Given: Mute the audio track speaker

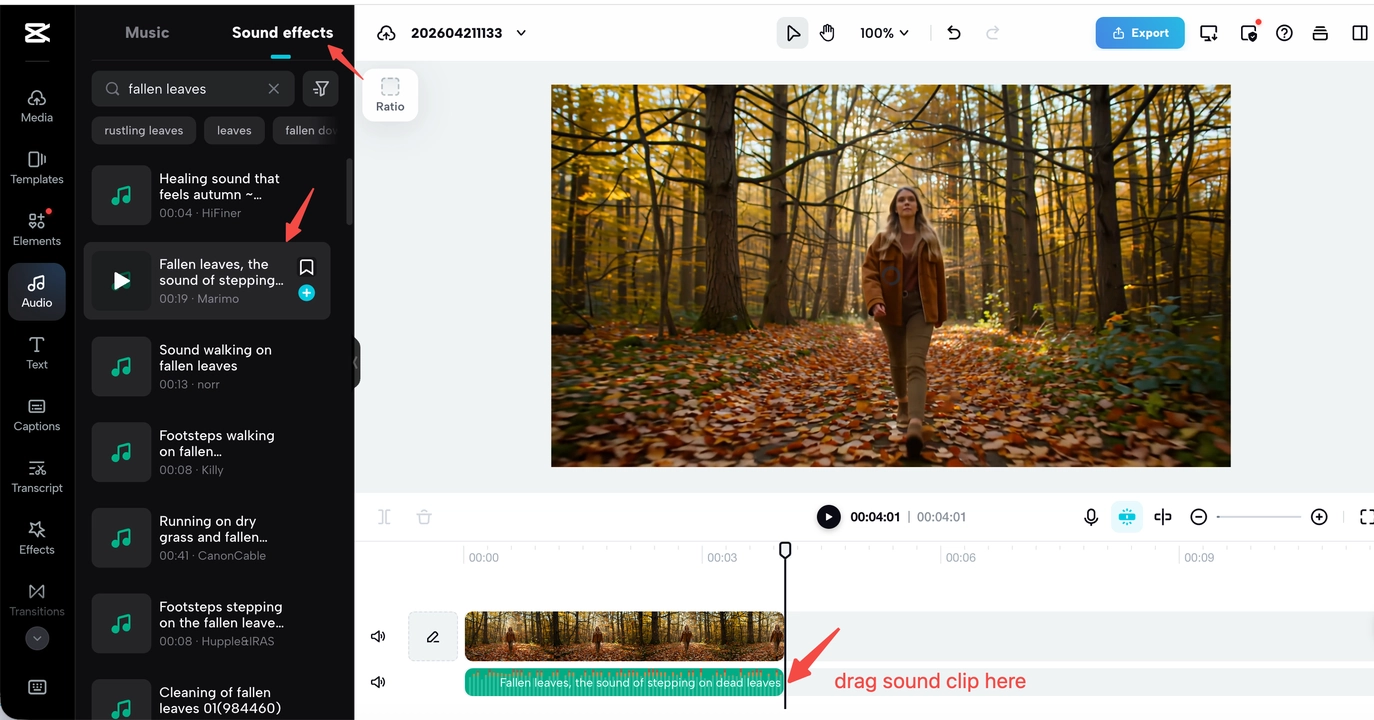Looking at the screenshot, I should [378, 682].
